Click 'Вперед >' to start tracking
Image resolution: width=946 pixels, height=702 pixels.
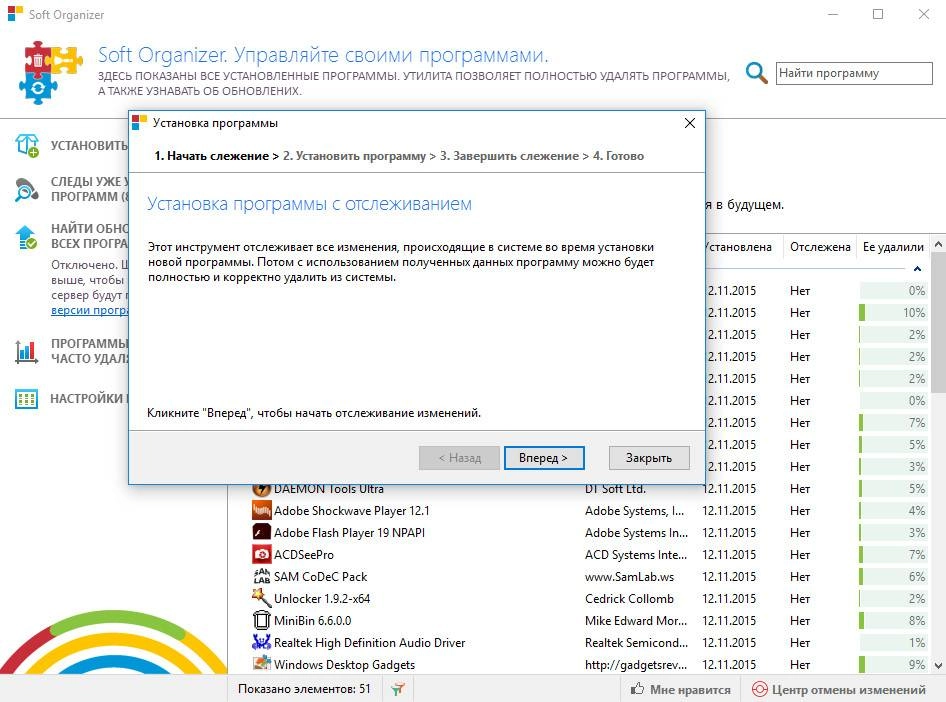coord(544,458)
